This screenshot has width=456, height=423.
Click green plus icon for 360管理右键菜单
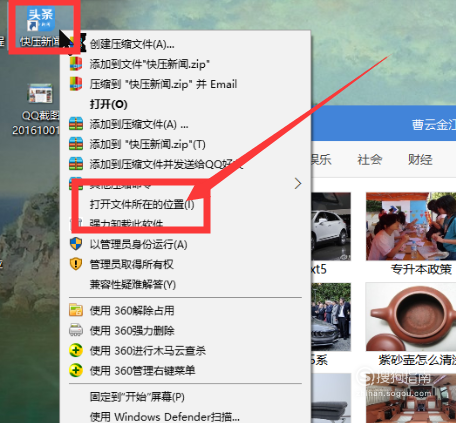(x=76, y=370)
